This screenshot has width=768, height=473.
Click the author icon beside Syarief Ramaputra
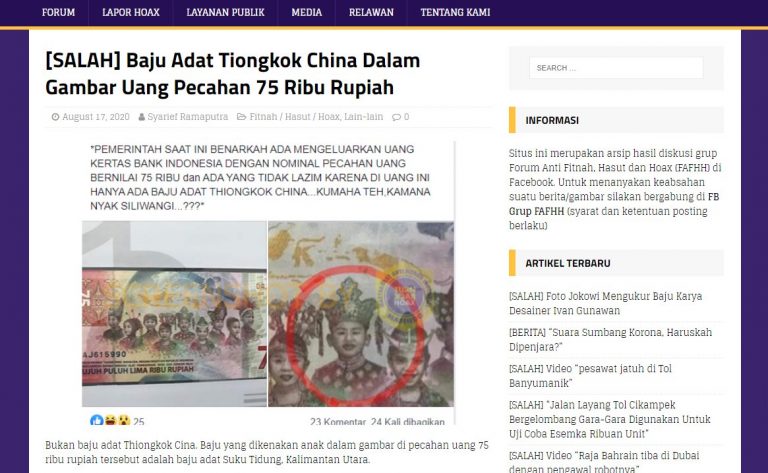(x=142, y=117)
